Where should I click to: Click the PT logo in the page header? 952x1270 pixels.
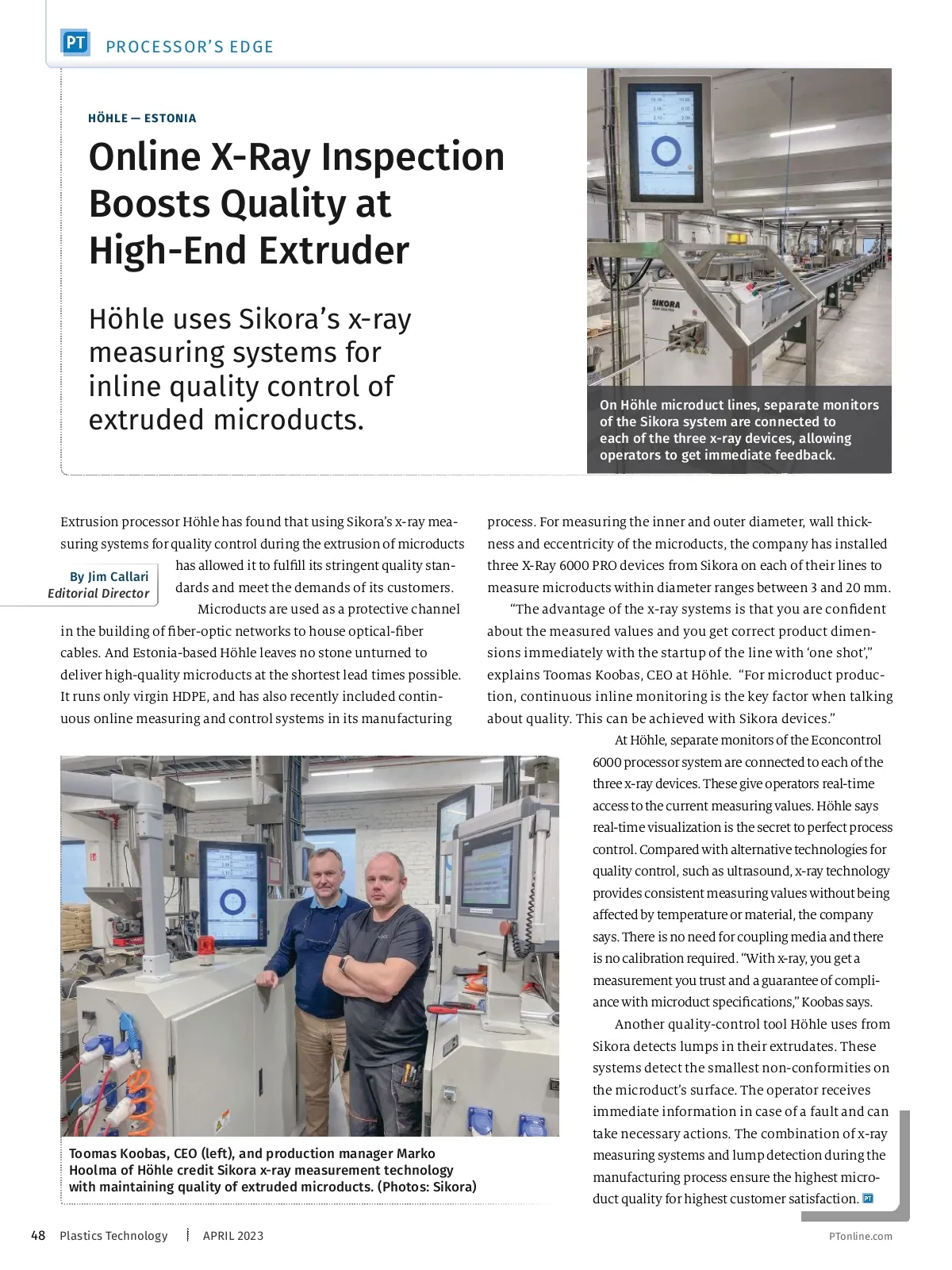point(75,43)
